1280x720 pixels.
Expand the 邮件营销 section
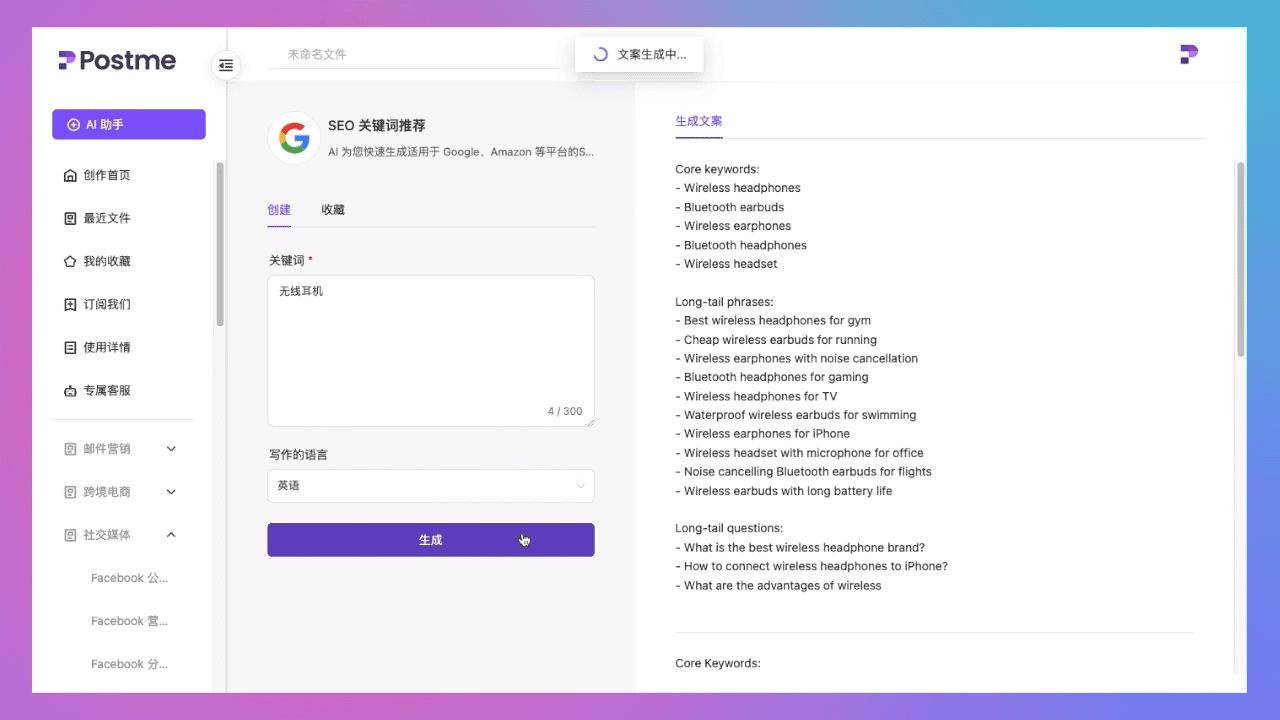click(170, 448)
